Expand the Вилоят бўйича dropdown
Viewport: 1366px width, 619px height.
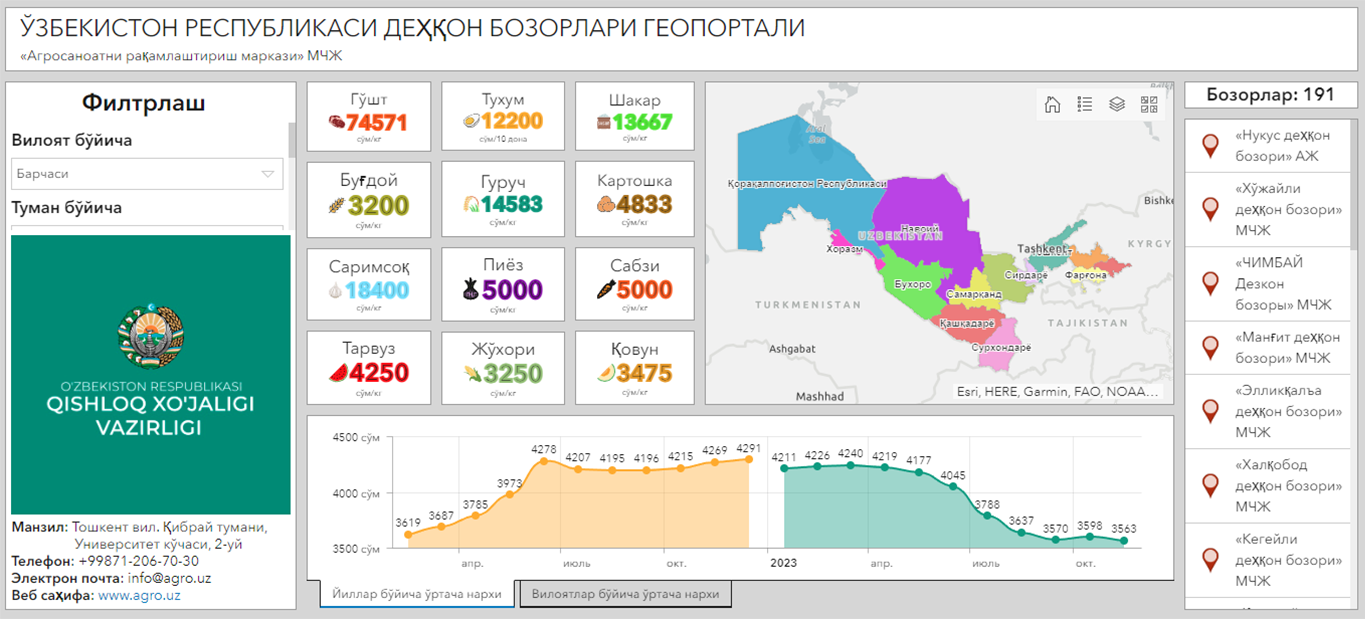147,174
